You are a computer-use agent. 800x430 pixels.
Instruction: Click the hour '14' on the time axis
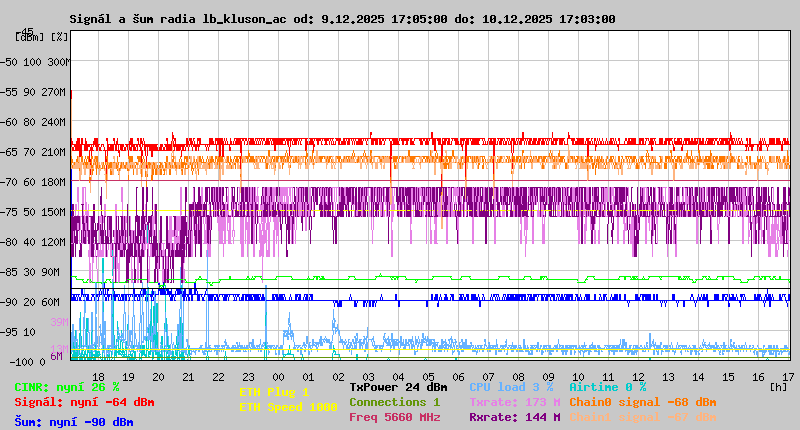click(x=698, y=377)
